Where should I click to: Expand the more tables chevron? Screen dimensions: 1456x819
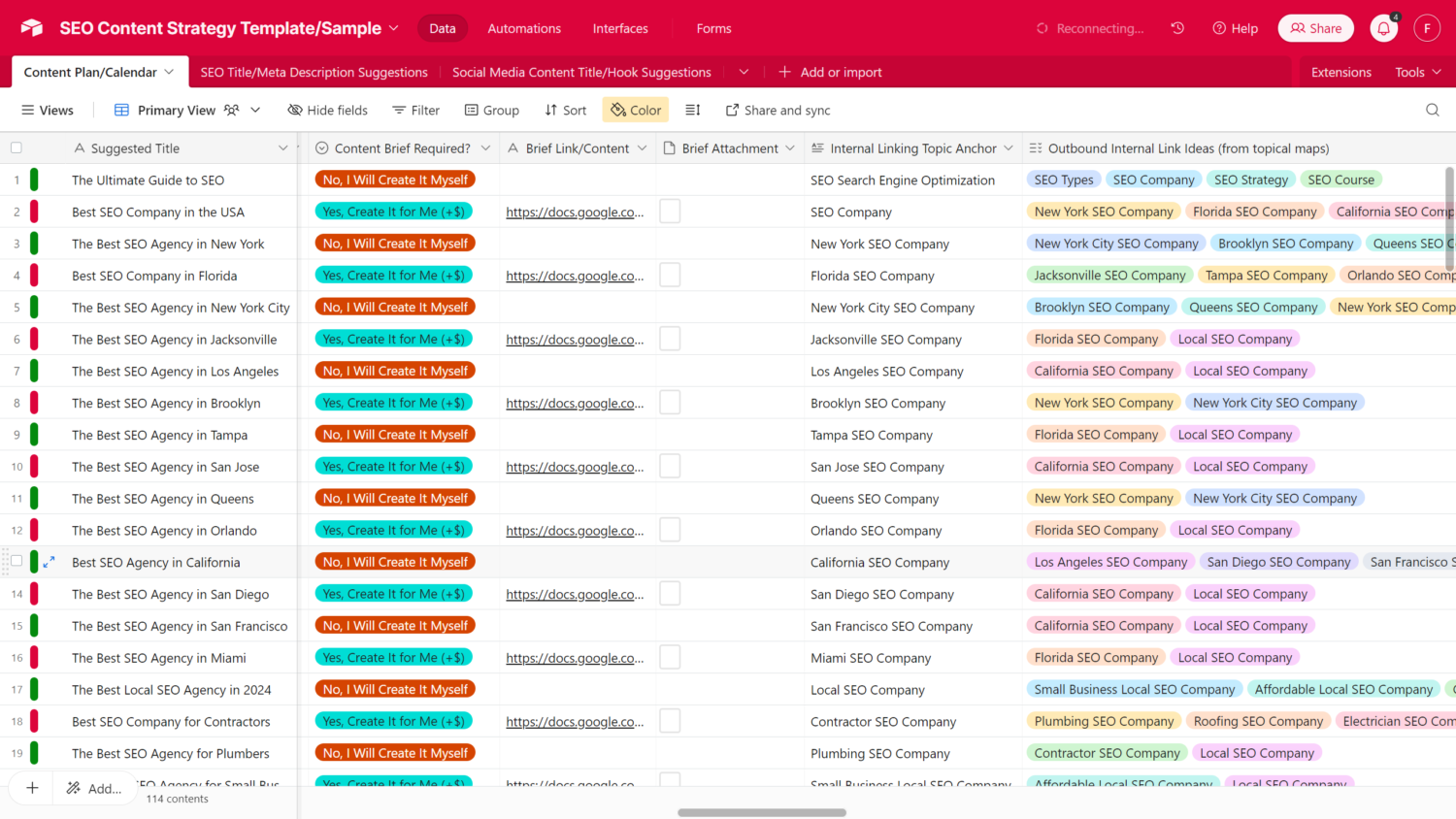coord(744,72)
